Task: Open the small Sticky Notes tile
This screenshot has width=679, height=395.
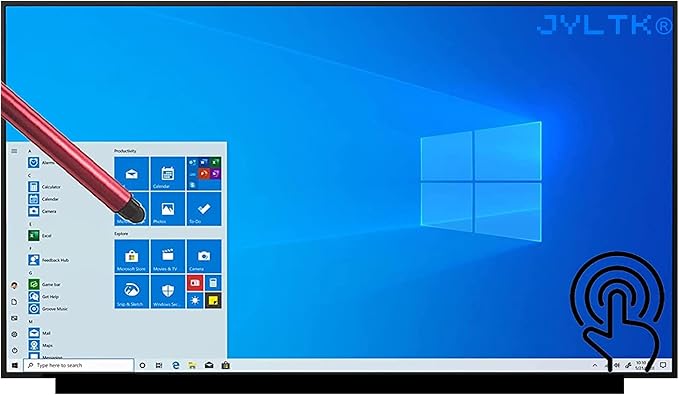Action: tap(213, 300)
